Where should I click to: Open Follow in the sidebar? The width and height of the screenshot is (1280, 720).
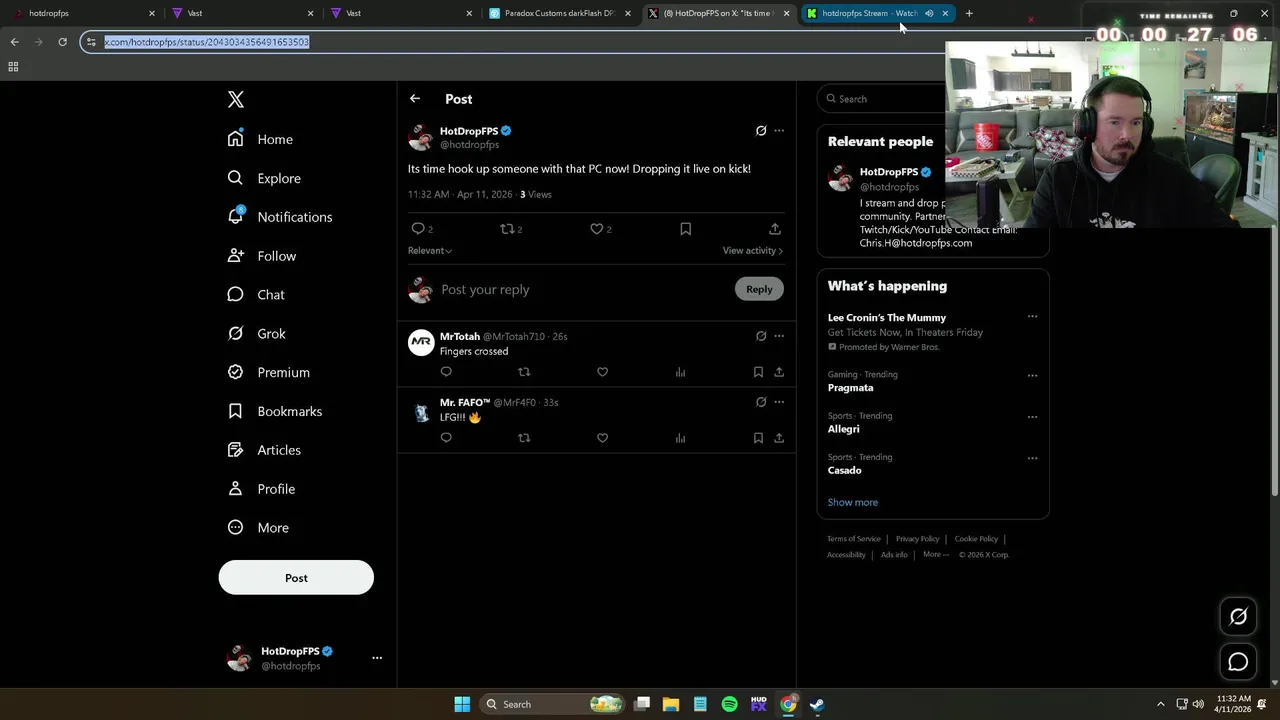point(262,256)
